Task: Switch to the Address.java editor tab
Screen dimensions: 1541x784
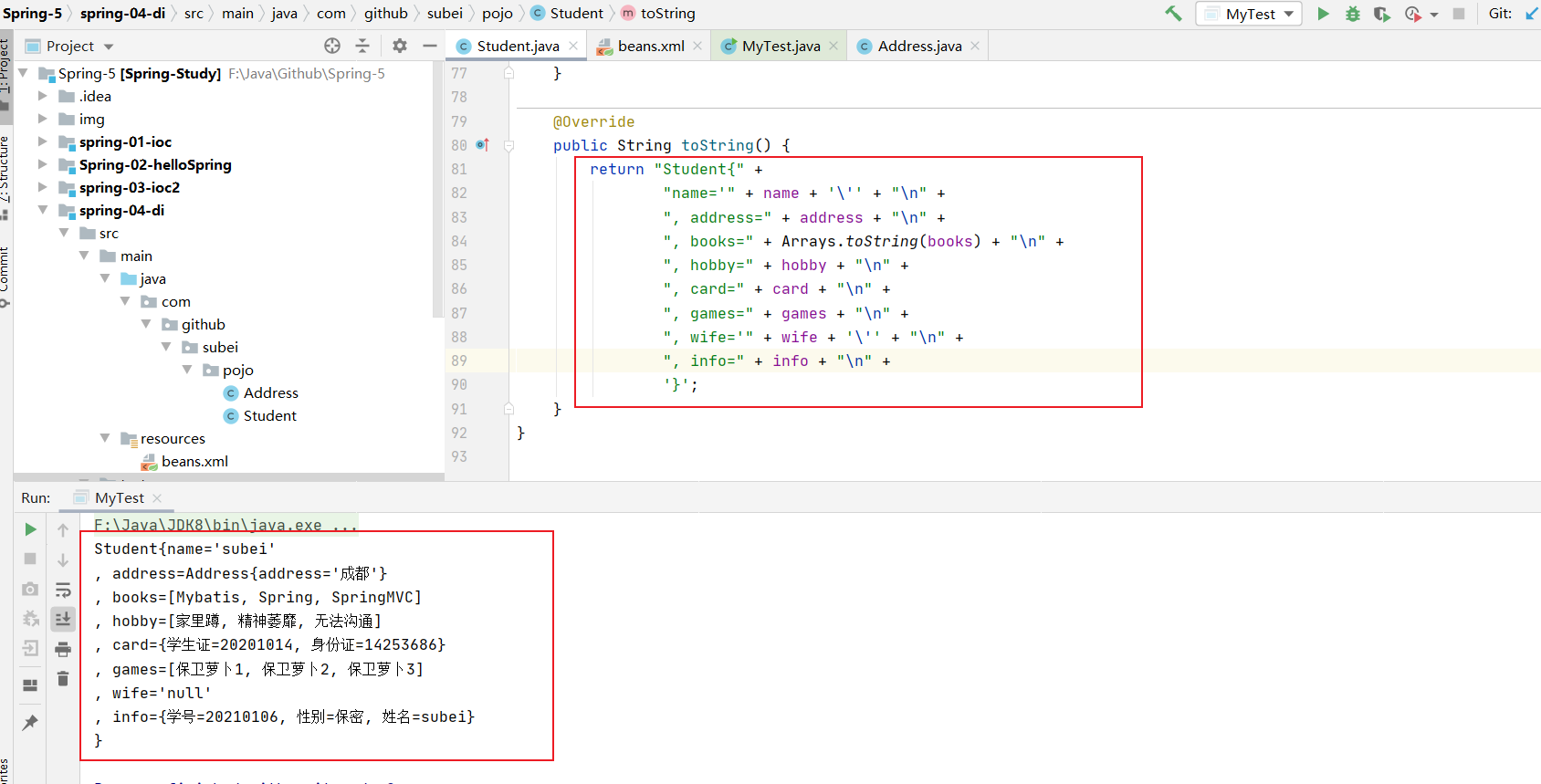Action: click(919, 46)
